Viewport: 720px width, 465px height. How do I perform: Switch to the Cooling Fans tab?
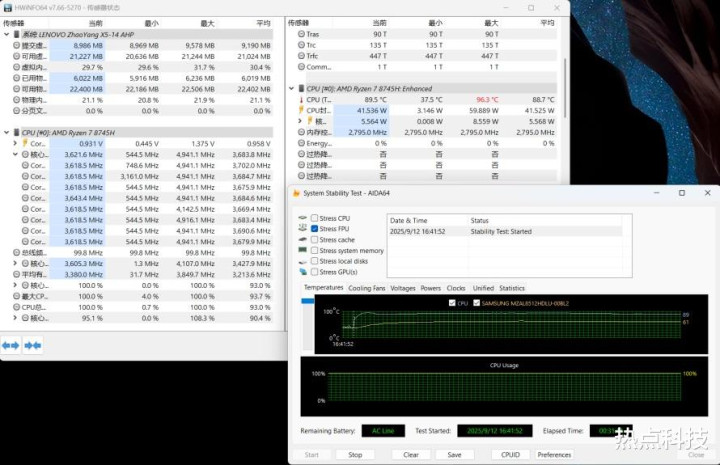366,288
